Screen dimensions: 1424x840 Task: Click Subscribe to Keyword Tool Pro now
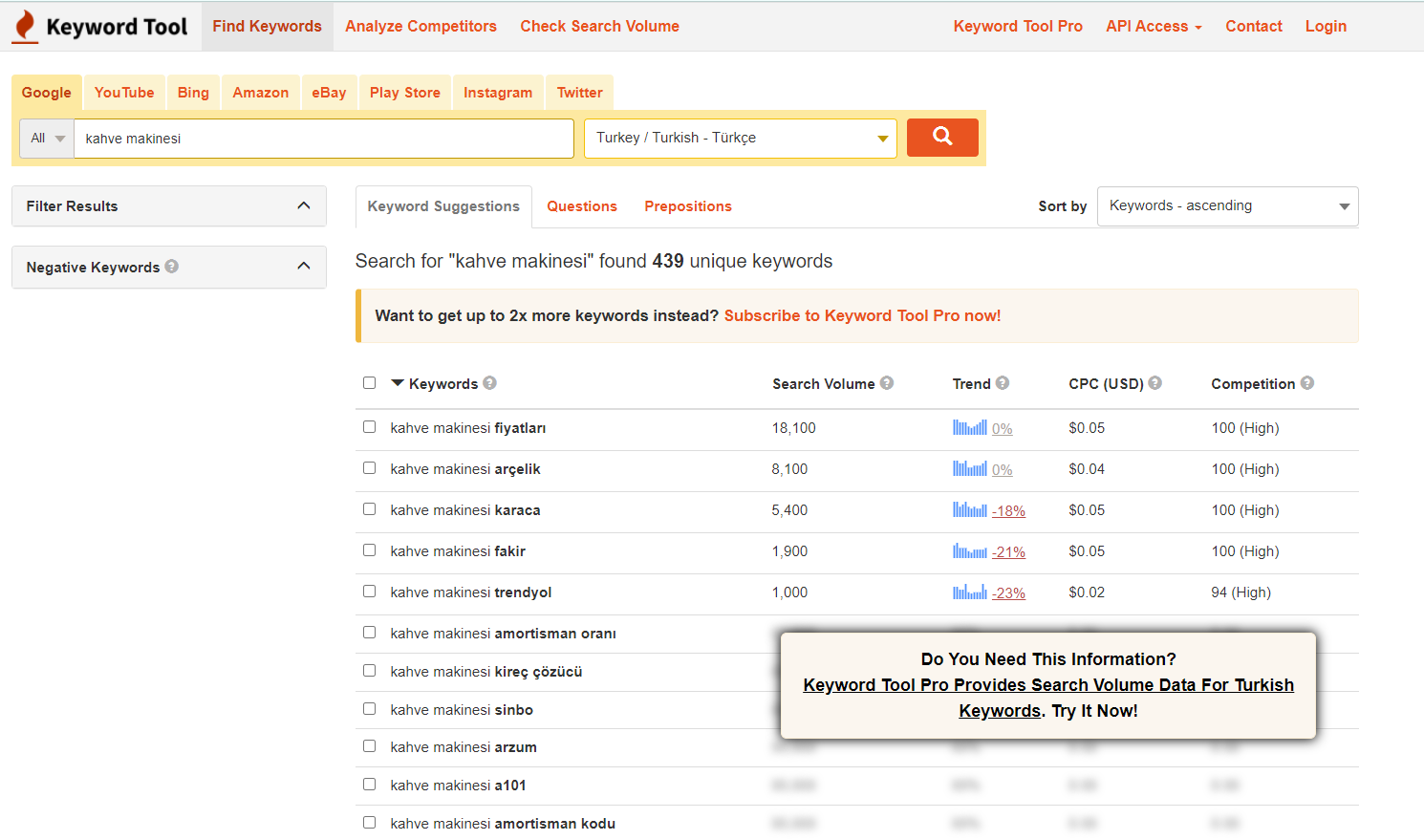coord(862,315)
